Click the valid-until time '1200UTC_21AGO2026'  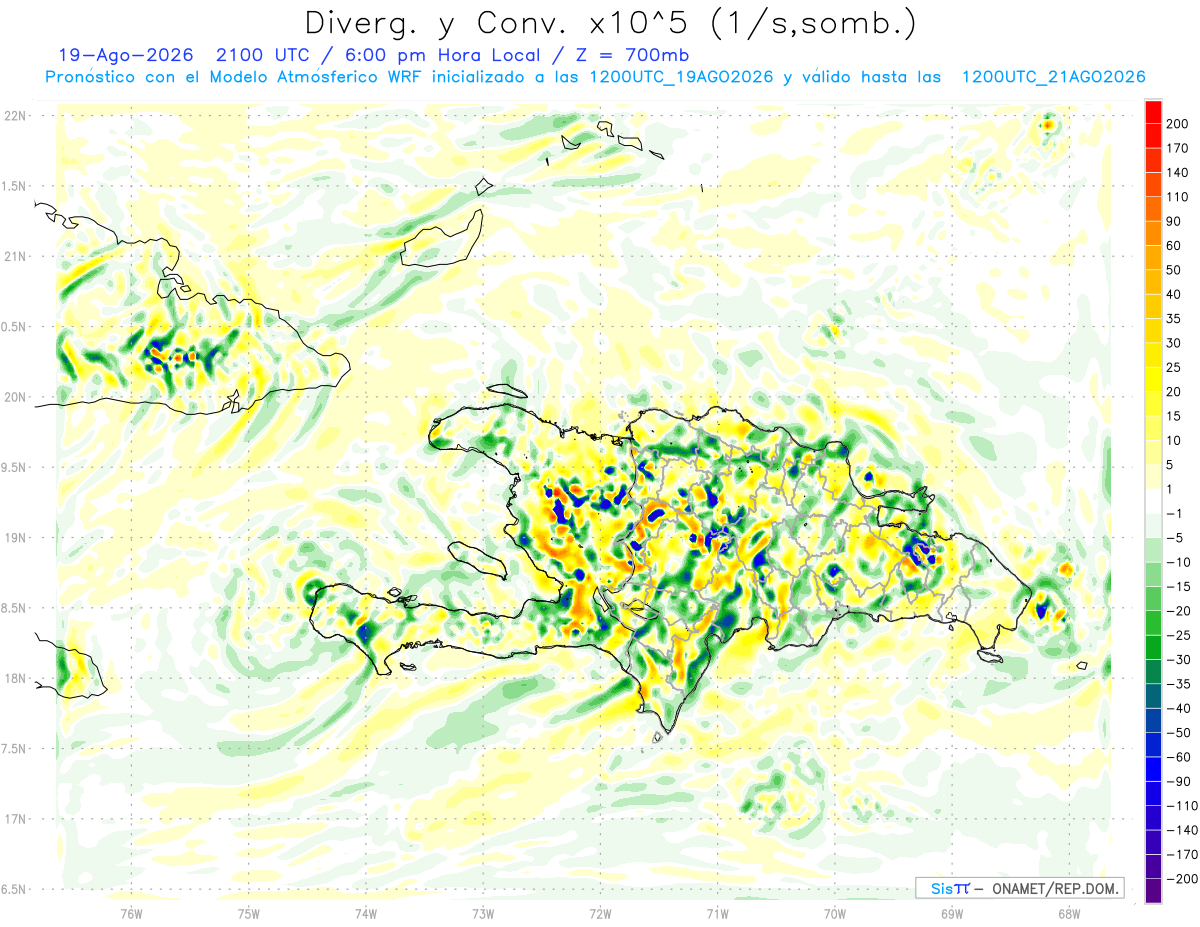click(1053, 77)
